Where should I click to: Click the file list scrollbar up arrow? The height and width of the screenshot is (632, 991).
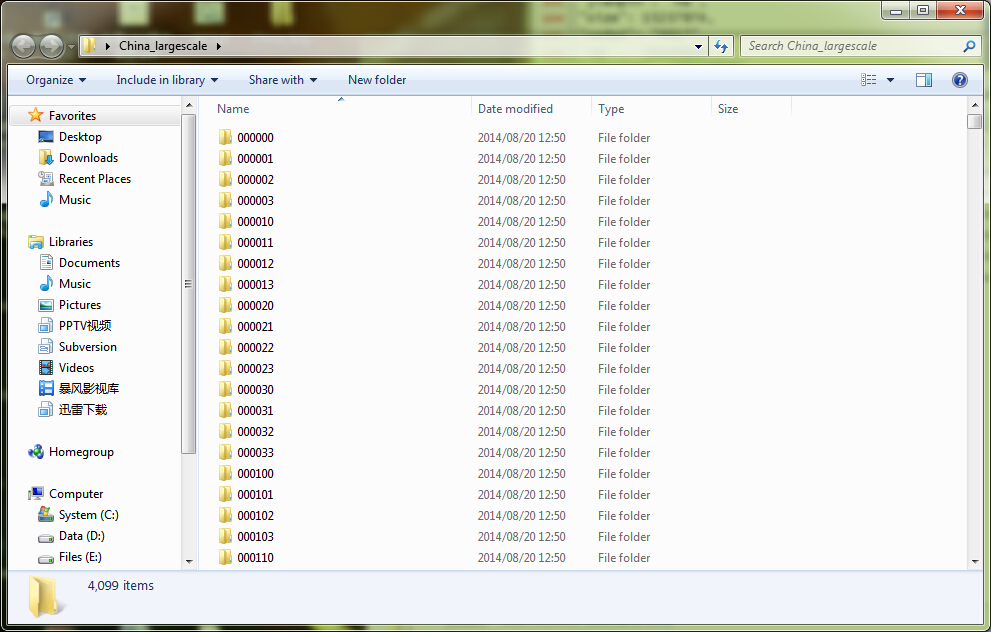[x=975, y=105]
